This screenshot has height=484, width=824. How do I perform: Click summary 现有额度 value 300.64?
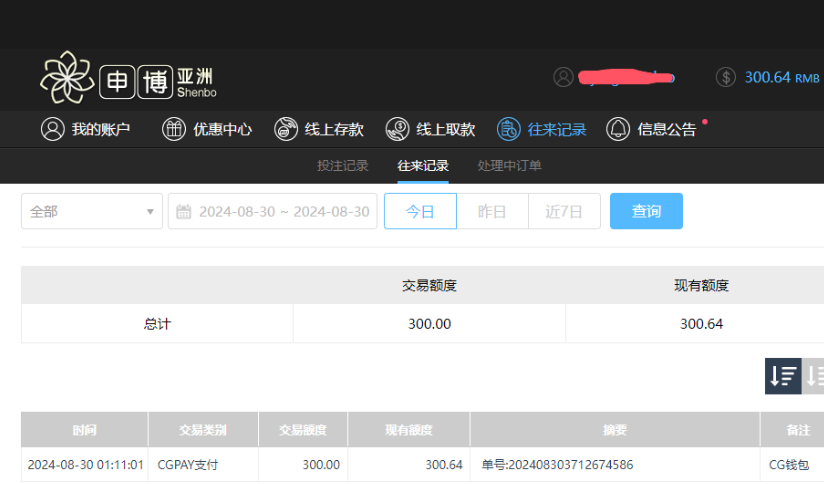tap(702, 324)
